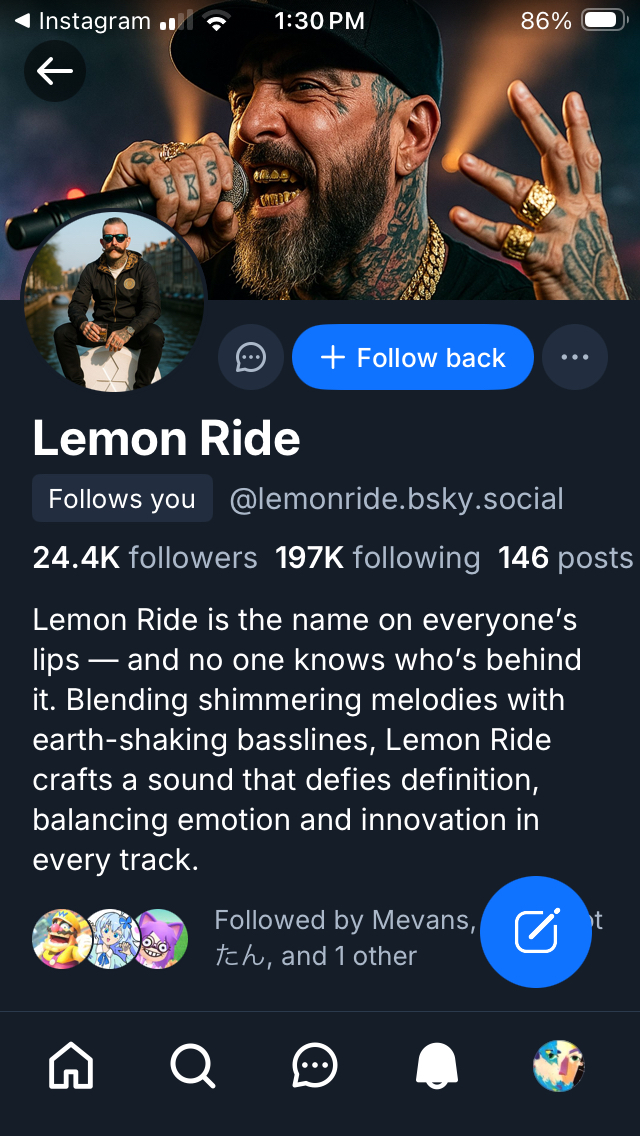640x1136 pixels.
Task: Click the Follow back button
Action: click(412, 357)
